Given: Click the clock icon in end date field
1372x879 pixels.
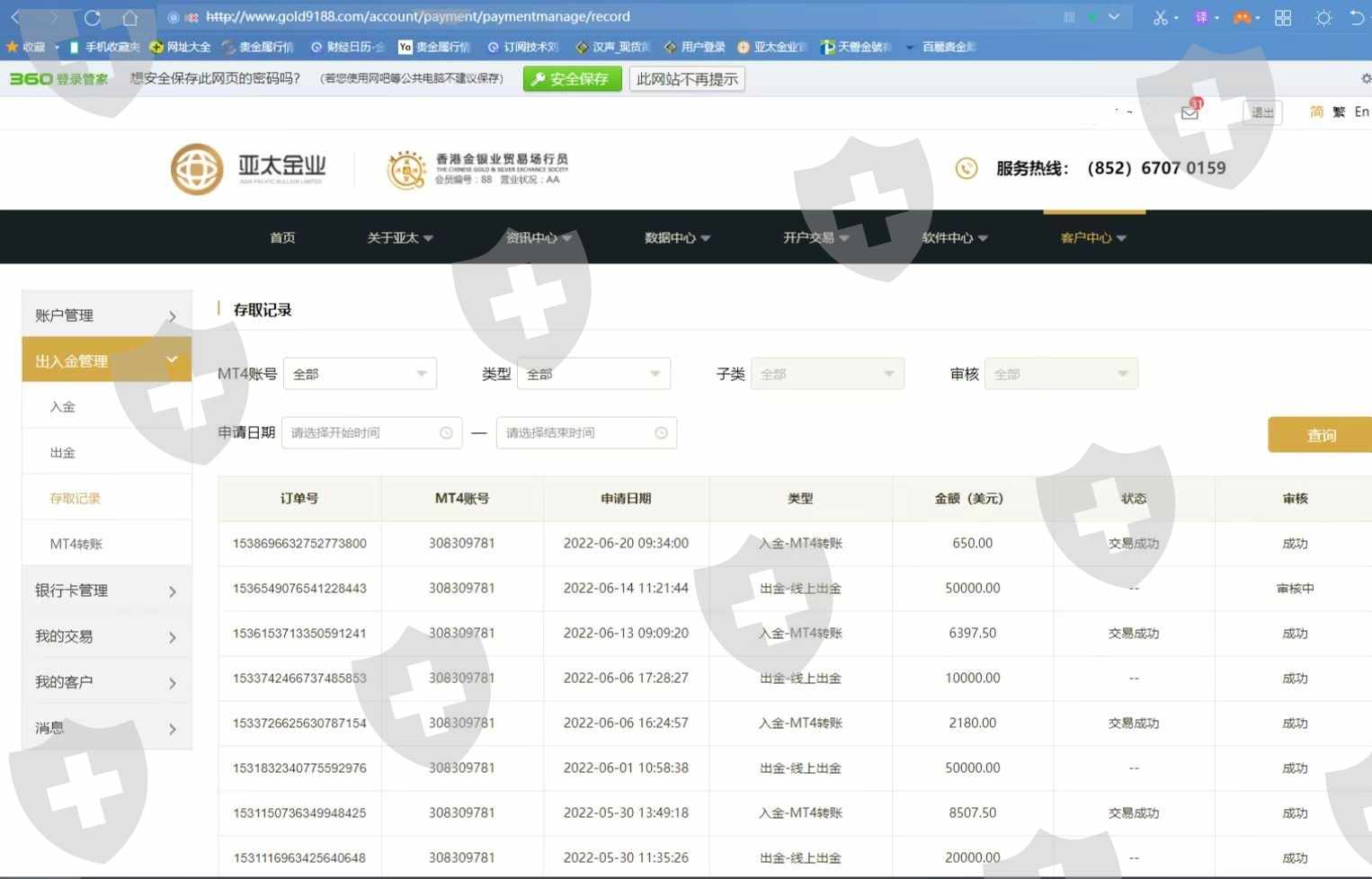Looking at the screenshot, I should tap(661, 433).
